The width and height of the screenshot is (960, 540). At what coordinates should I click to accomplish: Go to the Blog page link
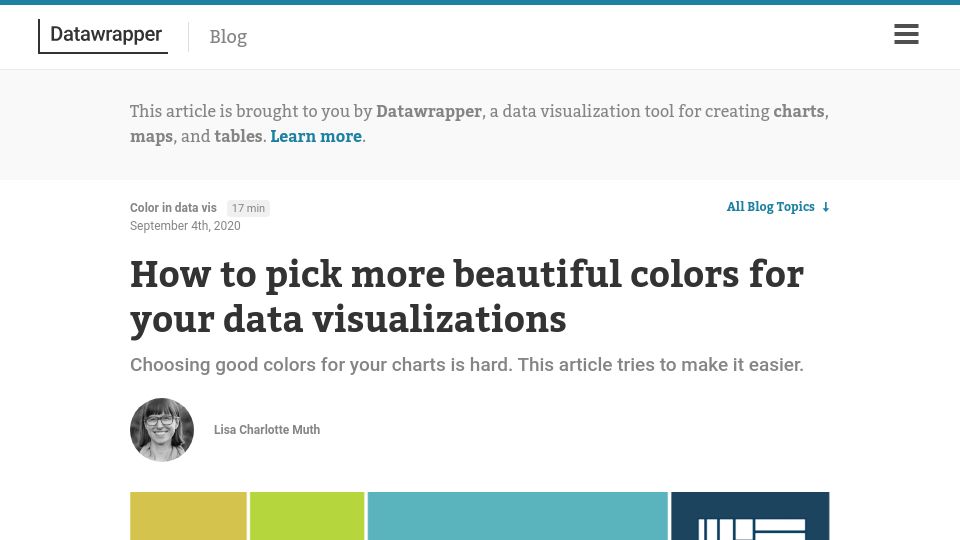[228, 37]
